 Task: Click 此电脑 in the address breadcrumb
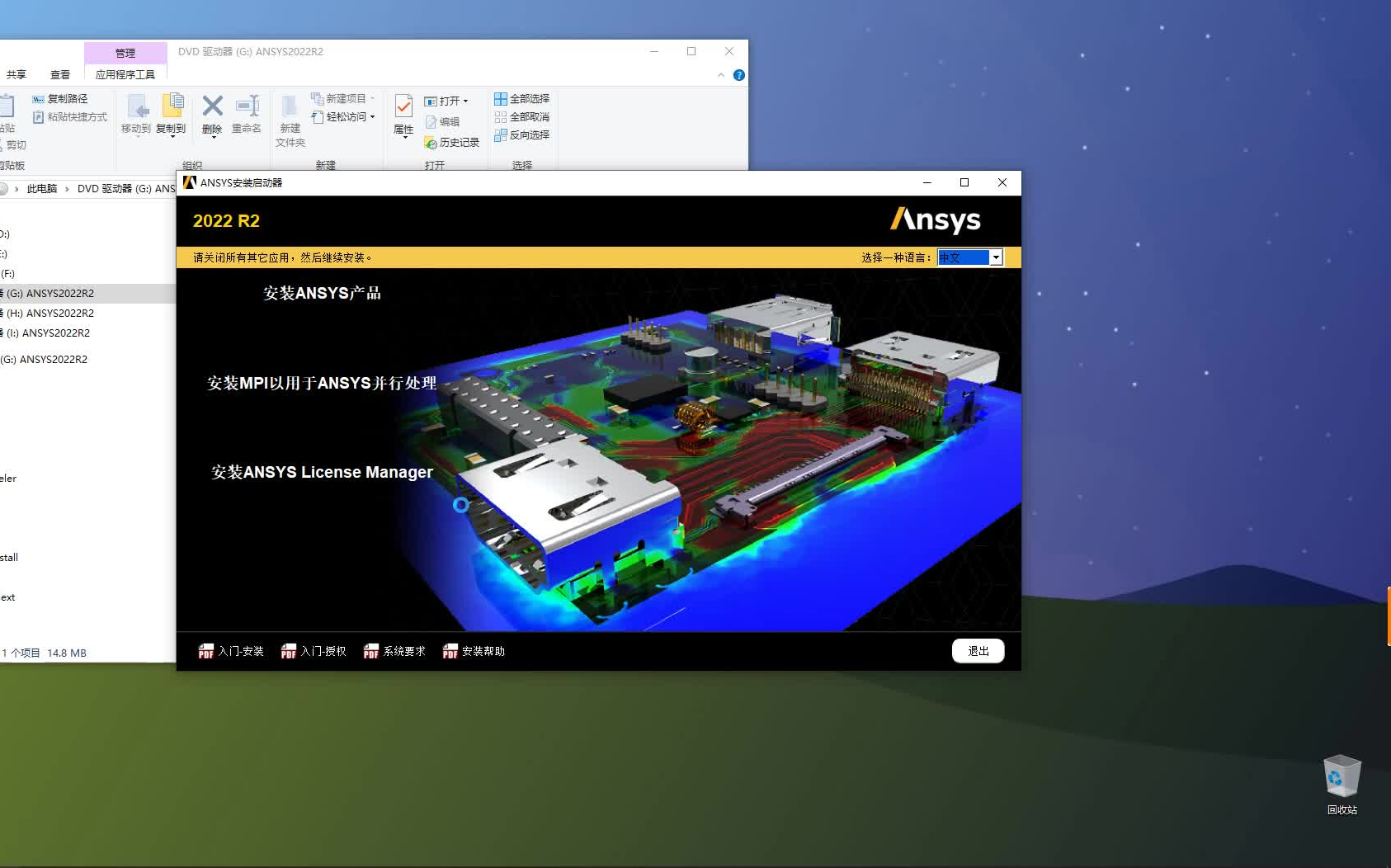42,189
